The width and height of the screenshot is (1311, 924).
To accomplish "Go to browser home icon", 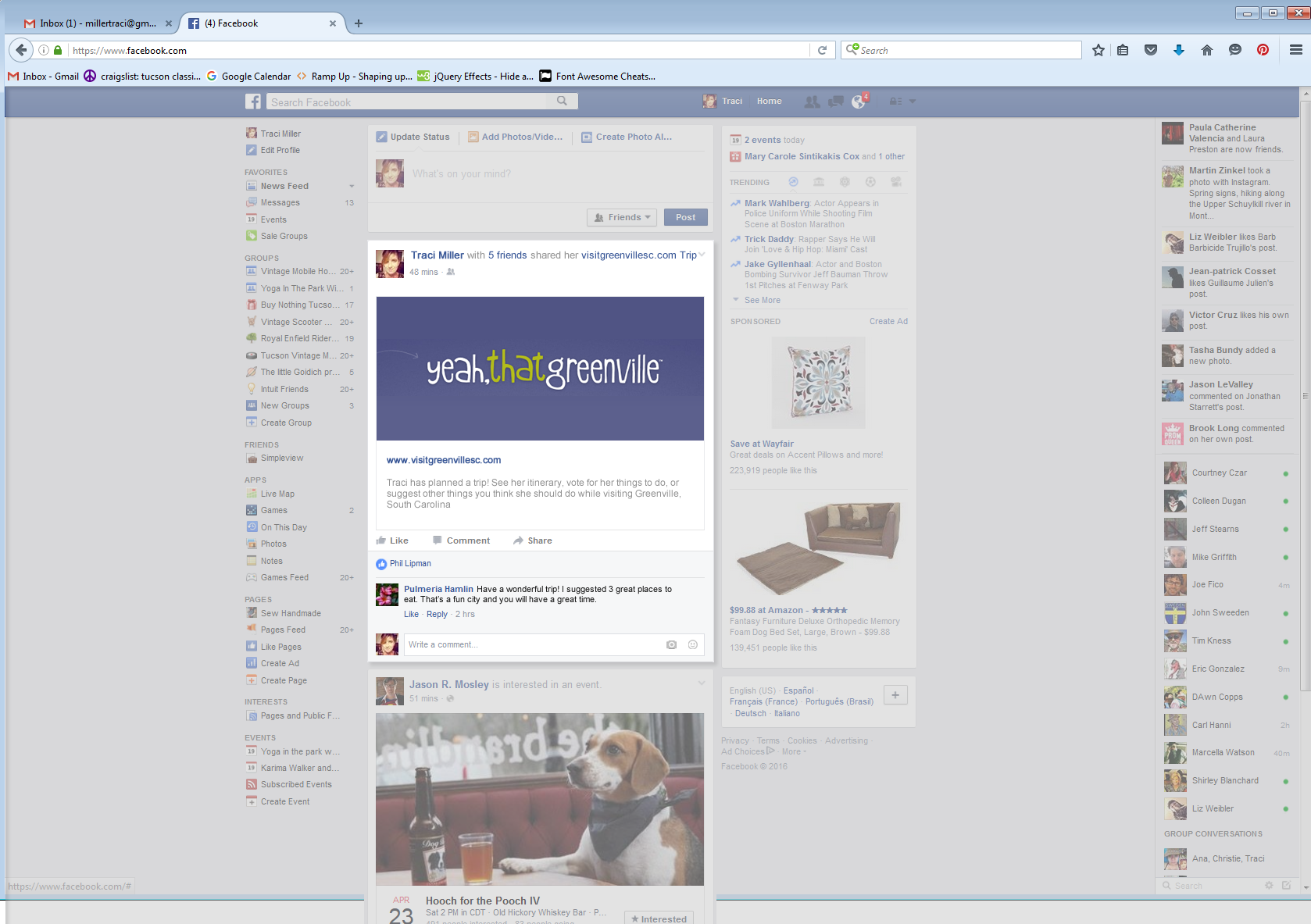I will (1207, 50).
